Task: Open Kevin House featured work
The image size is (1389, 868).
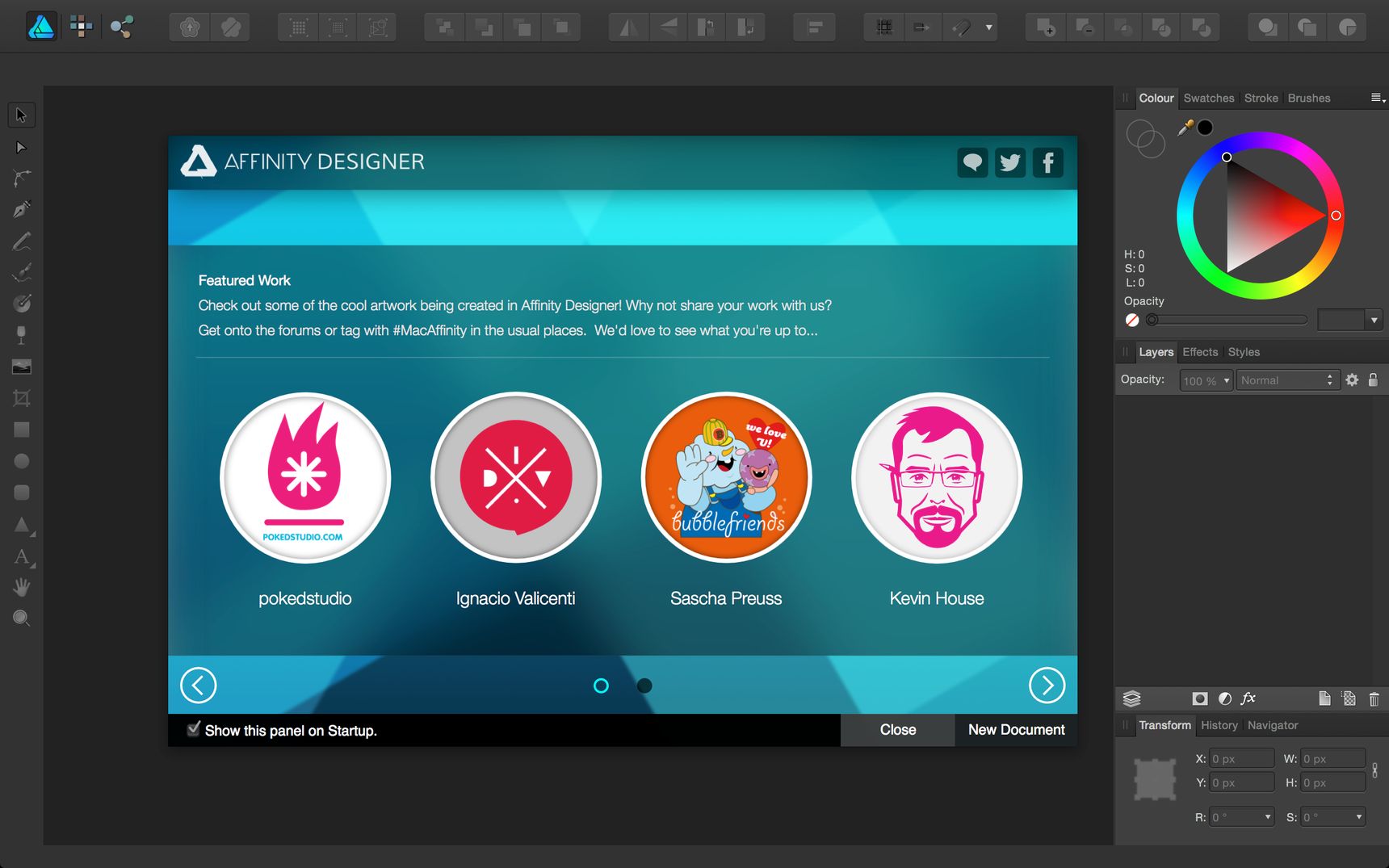Action: pyautogui.click(x=937, y=478)
